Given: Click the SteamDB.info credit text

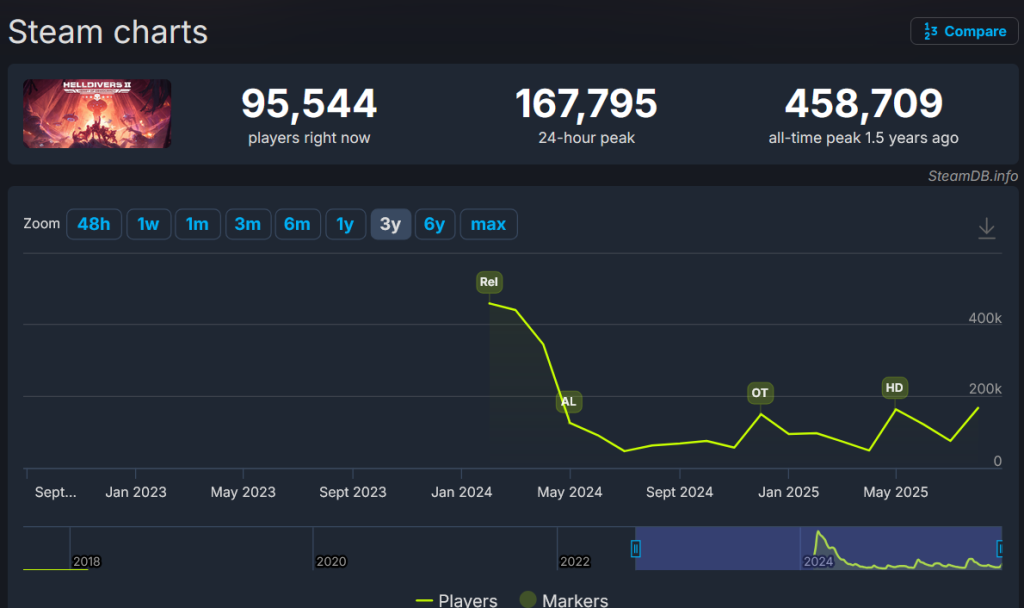Looking at the screenshot, I should [973, 176].
